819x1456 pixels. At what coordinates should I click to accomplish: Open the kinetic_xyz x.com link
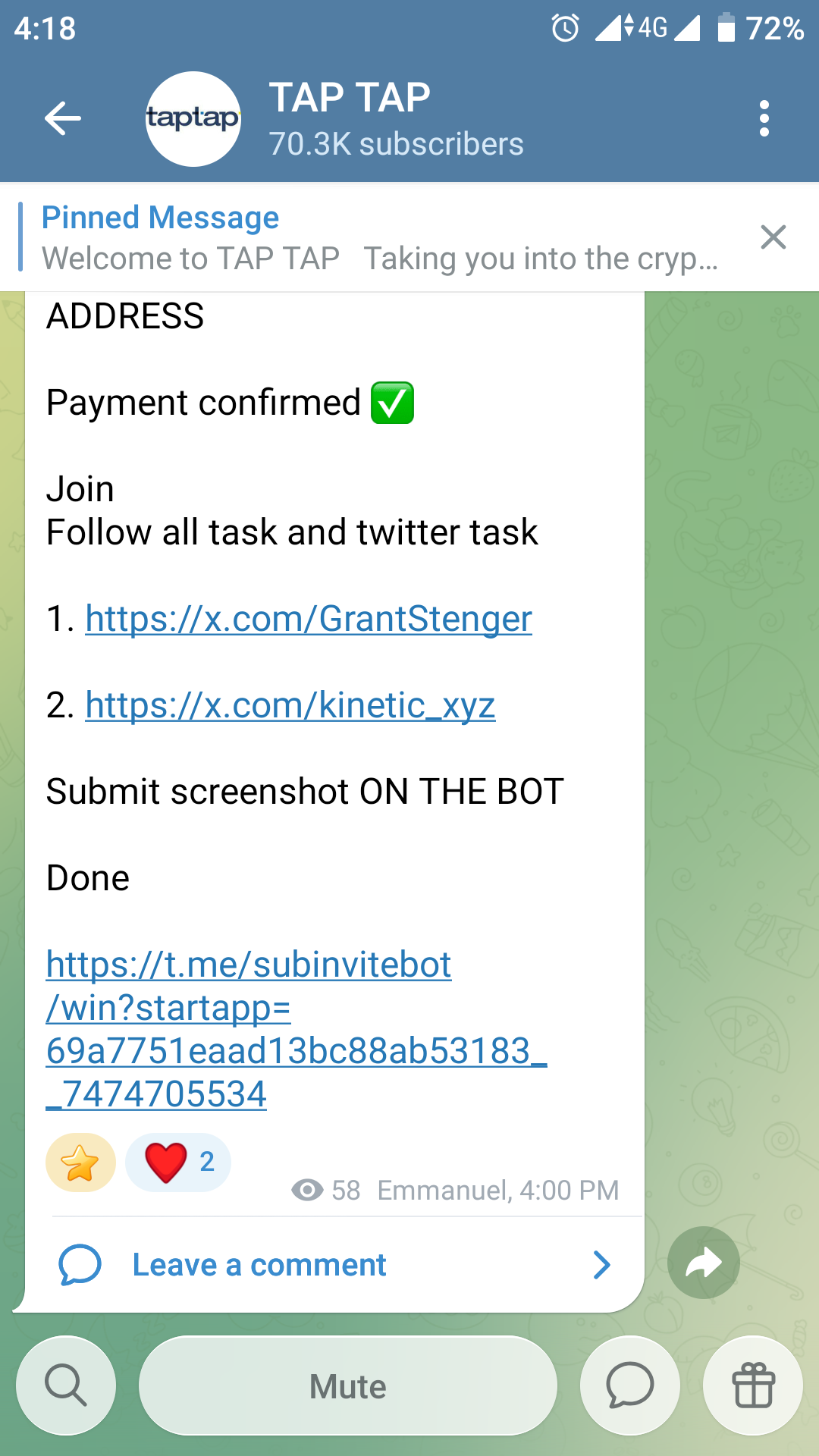point(290,705)
